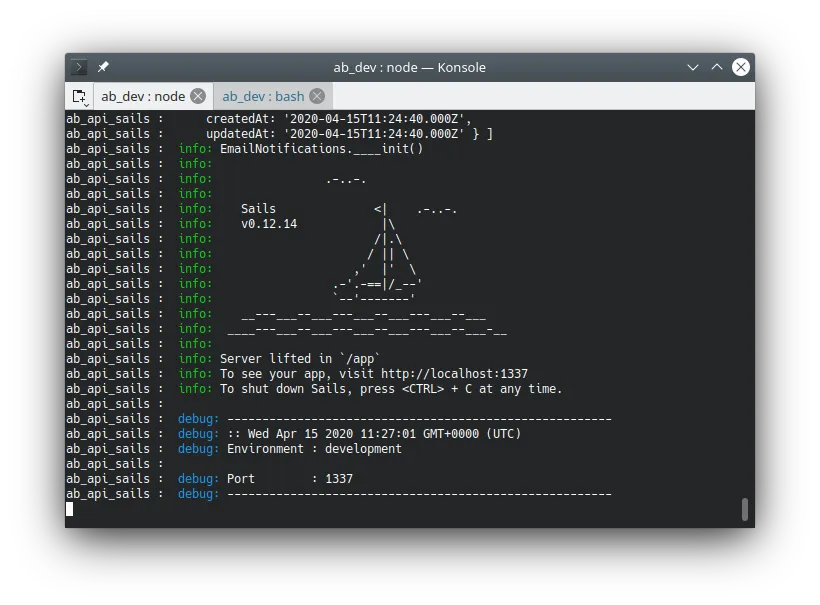This screenshot has height=605, width=820.
Task: Close the ab_dev : bash tab
Action: point(317,96)
